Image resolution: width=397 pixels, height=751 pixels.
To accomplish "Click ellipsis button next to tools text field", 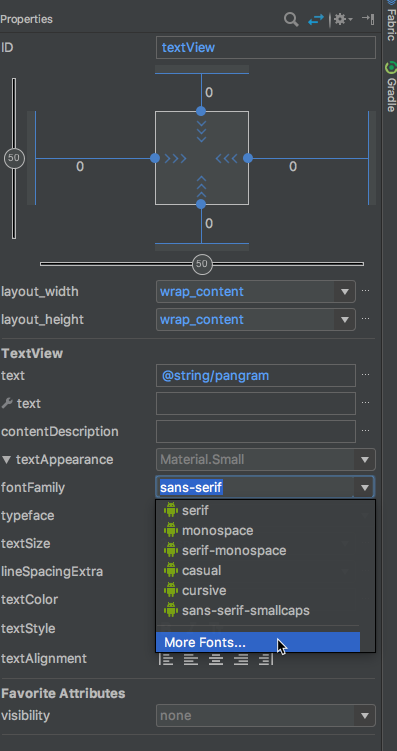I will pos(365,402).
